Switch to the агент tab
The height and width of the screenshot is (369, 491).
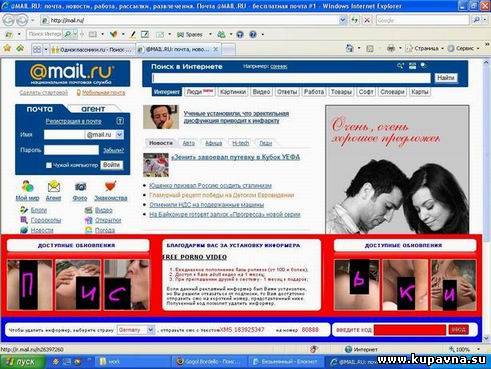93,109
